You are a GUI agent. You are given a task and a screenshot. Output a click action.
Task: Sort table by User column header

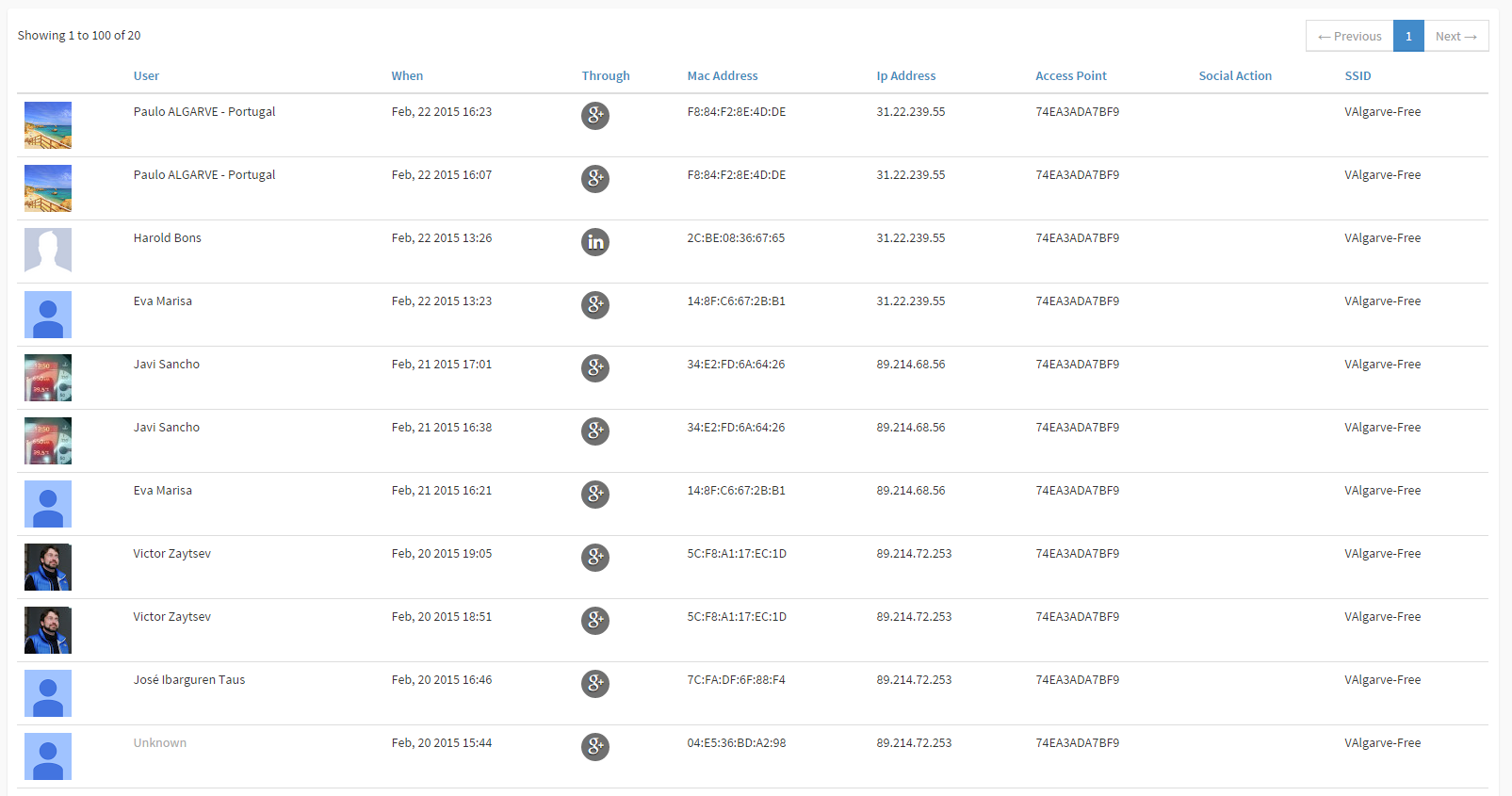tap(146, 76)
